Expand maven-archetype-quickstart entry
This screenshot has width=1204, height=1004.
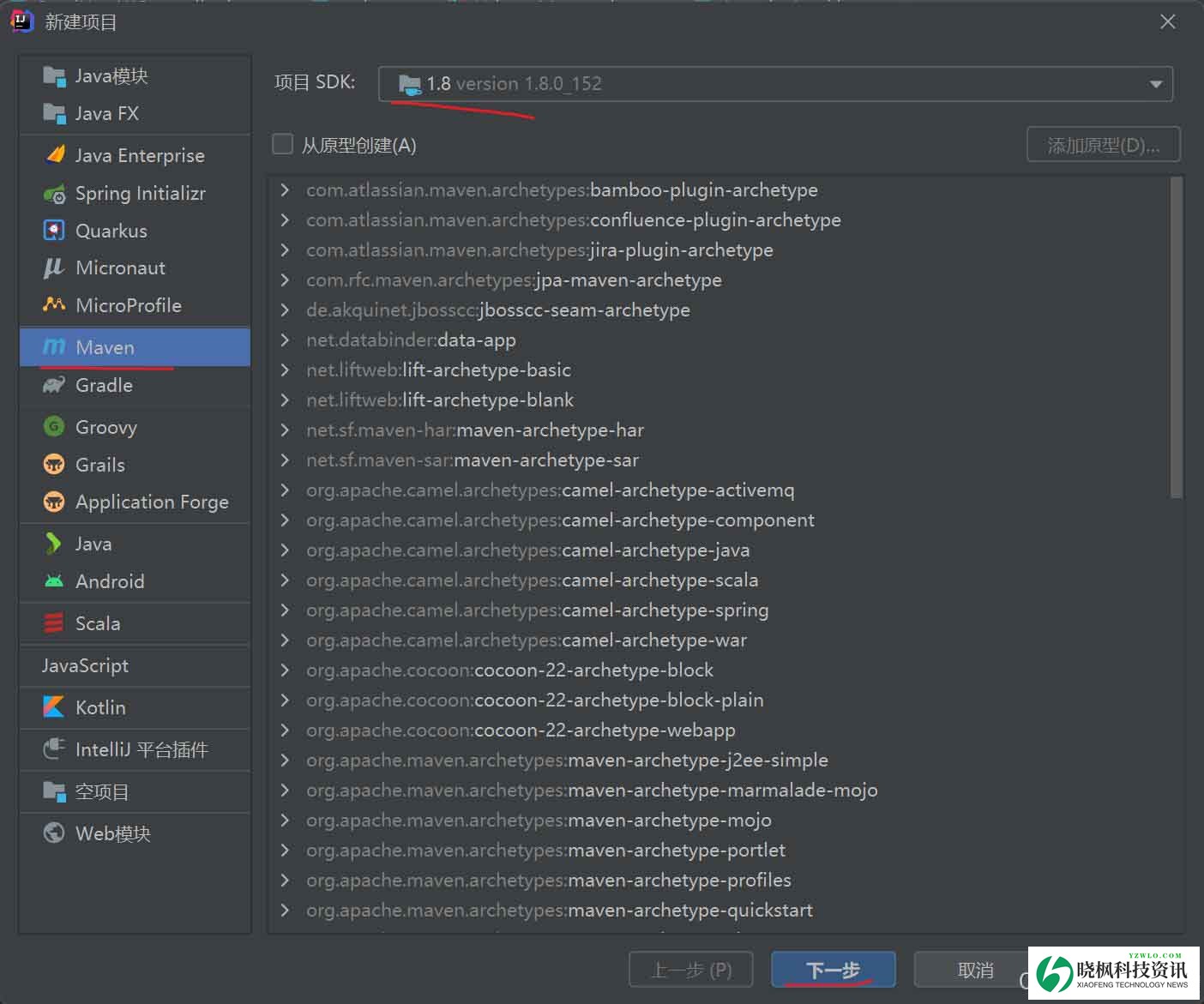[285, 910]
